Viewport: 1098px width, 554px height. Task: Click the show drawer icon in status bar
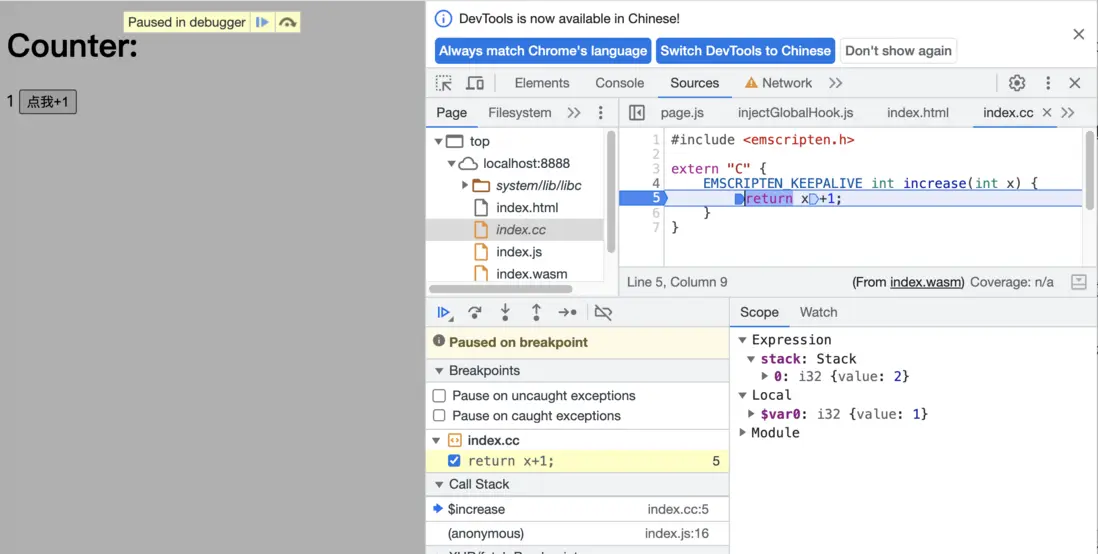(1078, 282)
